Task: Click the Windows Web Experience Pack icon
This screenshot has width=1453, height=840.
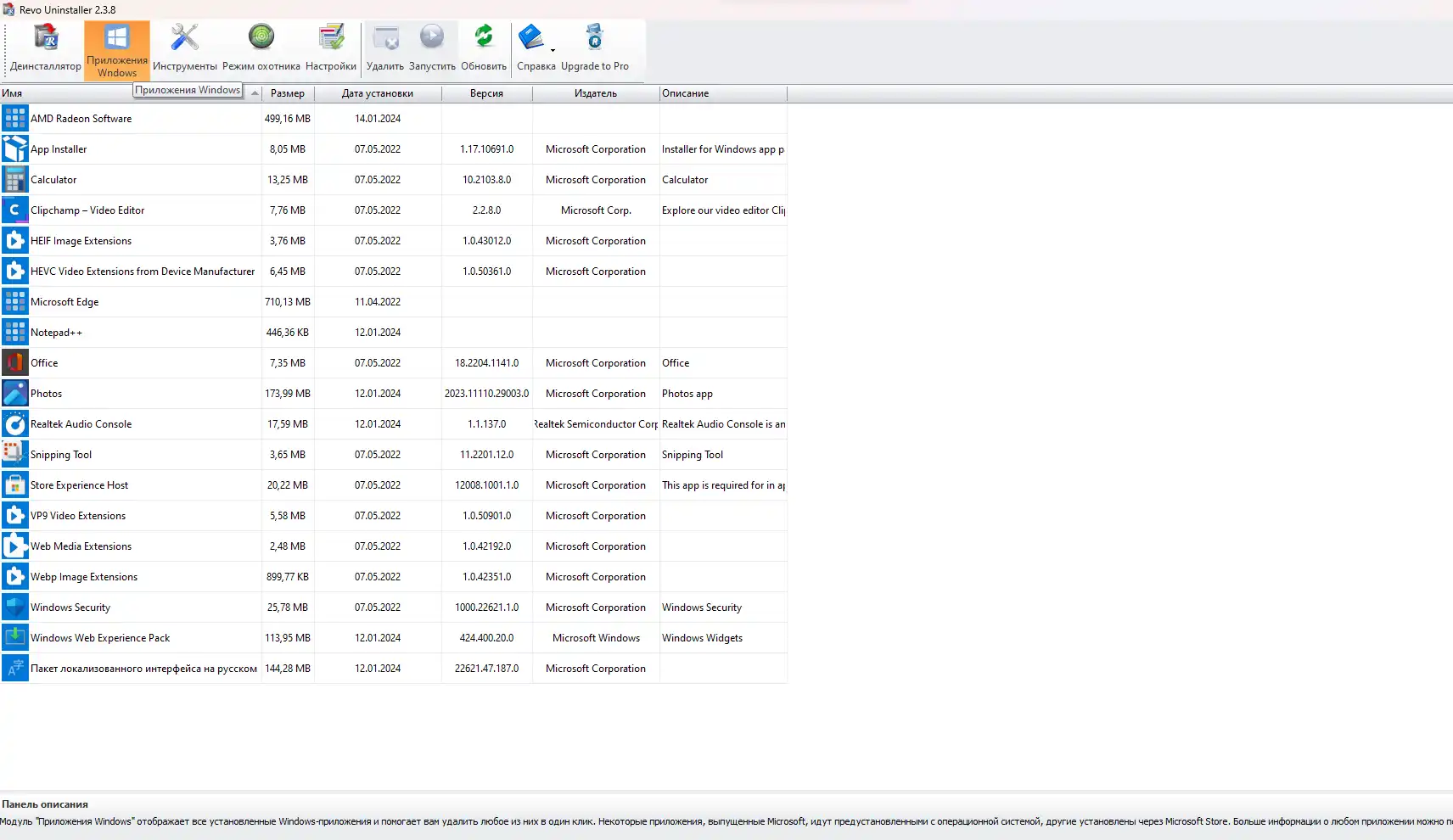Action: coord(15,638)
